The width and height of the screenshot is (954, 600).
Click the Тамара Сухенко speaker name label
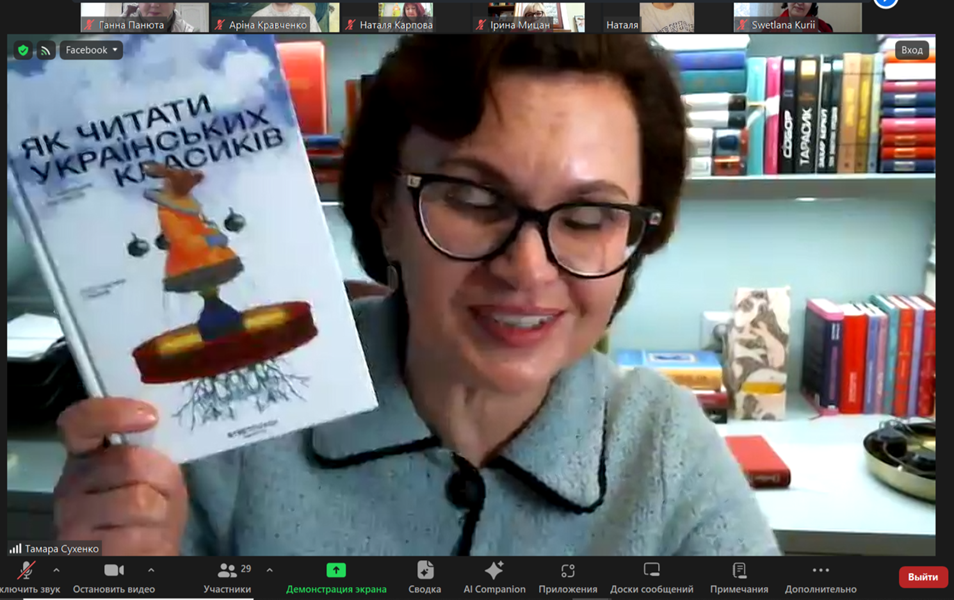click(61, 549)
